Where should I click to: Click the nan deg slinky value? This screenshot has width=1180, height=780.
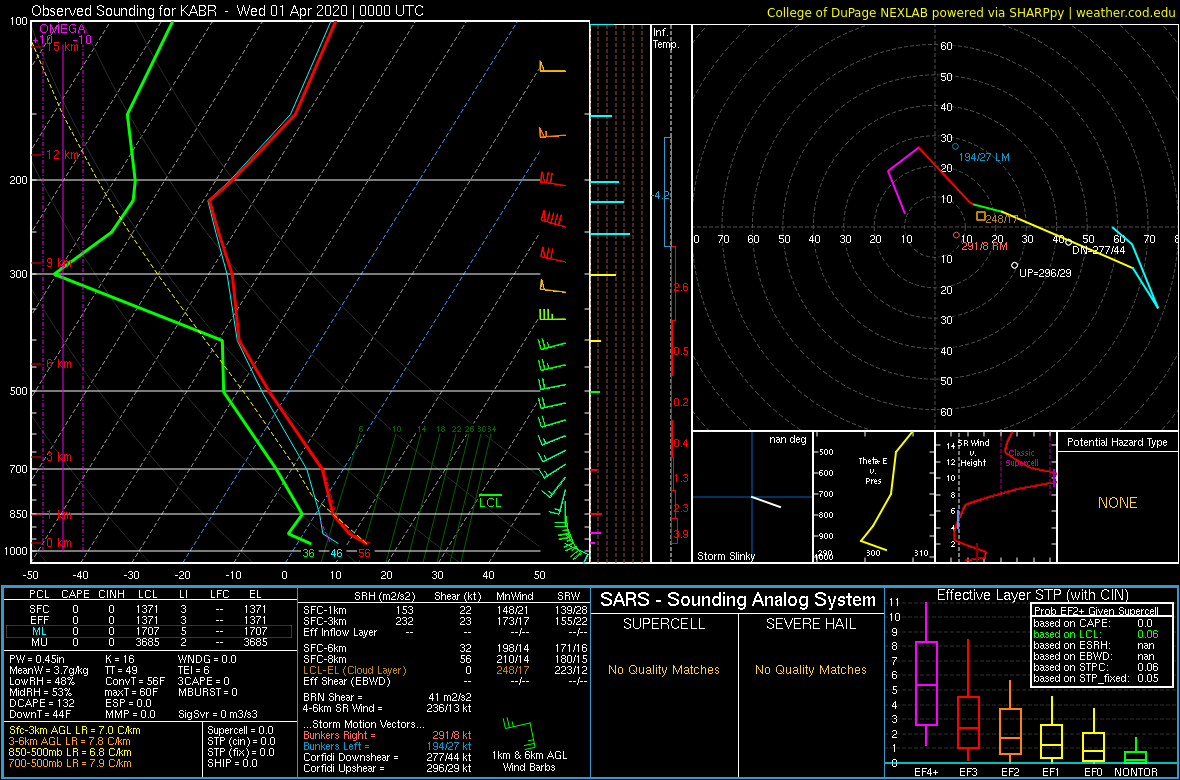(x=788, y=440)
